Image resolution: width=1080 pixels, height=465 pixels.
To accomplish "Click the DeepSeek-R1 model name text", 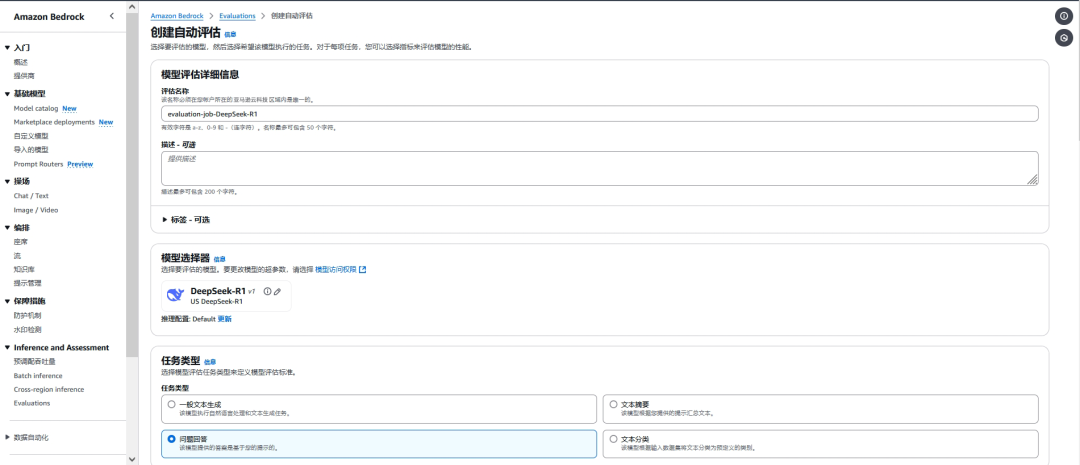I will [x=218, y=291].
